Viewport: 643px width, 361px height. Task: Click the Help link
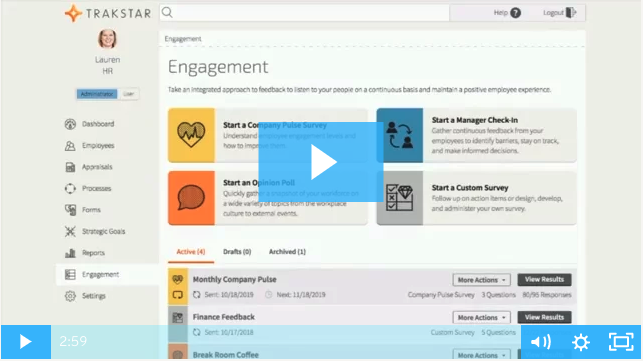(501, 13)
